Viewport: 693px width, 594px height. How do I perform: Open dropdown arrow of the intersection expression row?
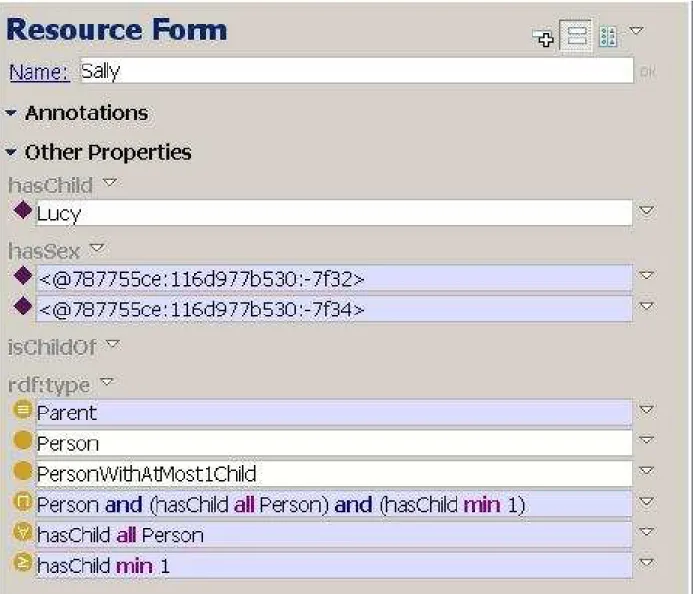pos(646,502)
